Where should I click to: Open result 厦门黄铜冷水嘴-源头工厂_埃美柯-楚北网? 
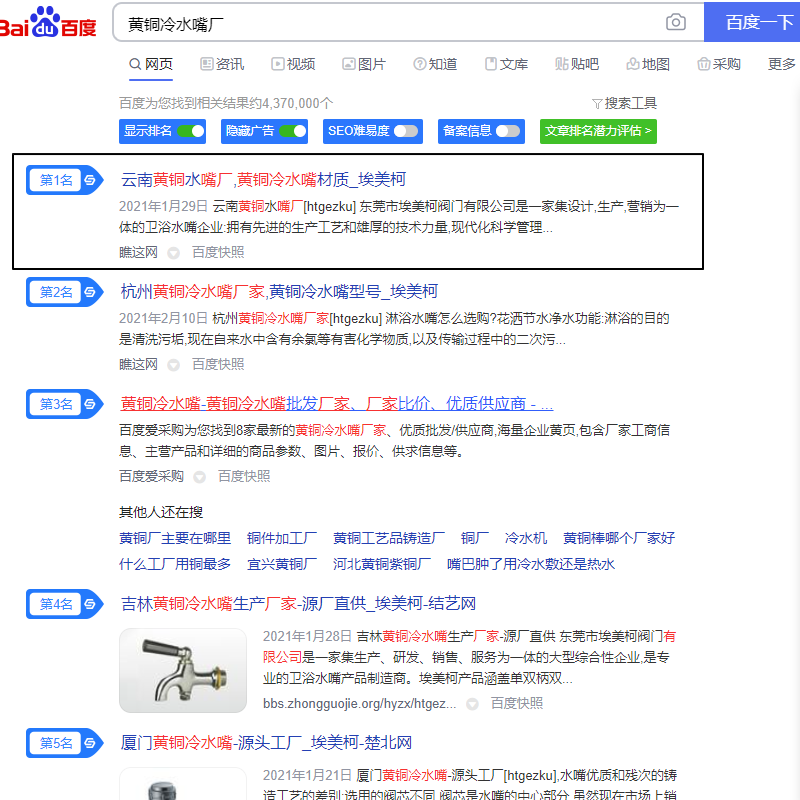pos(266,743)
